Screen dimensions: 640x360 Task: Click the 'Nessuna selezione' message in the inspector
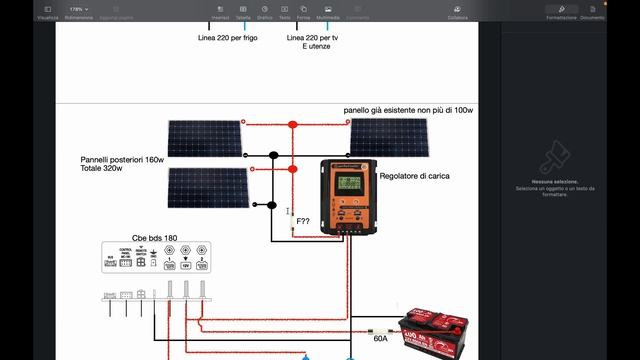554,182
